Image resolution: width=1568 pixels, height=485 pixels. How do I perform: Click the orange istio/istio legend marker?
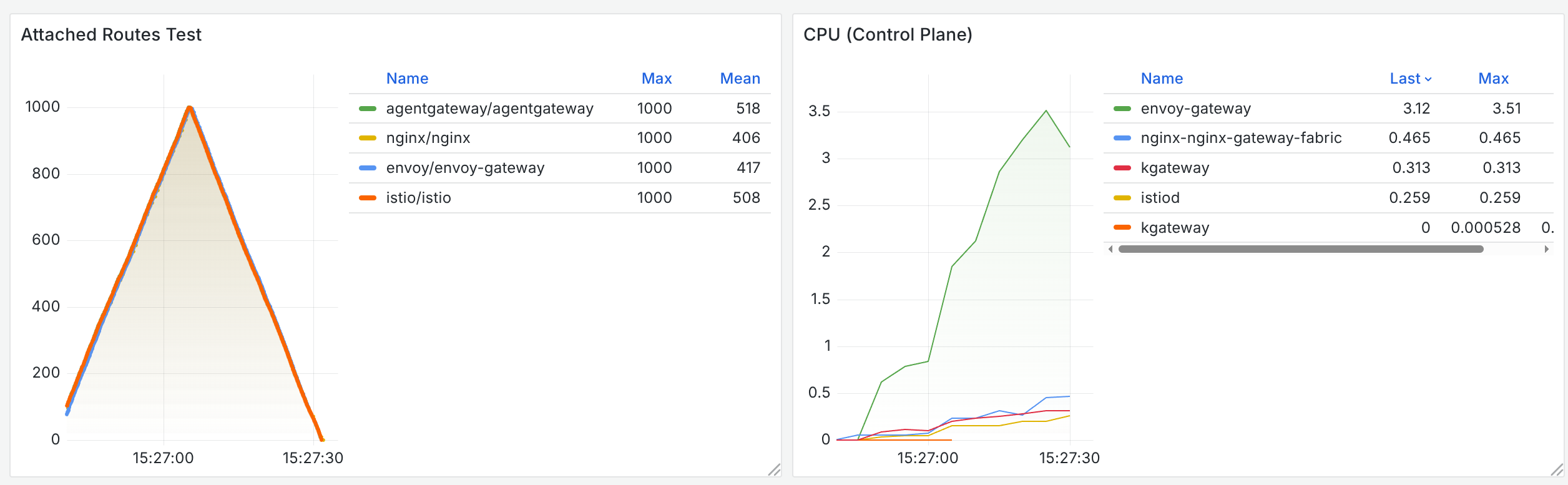[x=367, y=197]
